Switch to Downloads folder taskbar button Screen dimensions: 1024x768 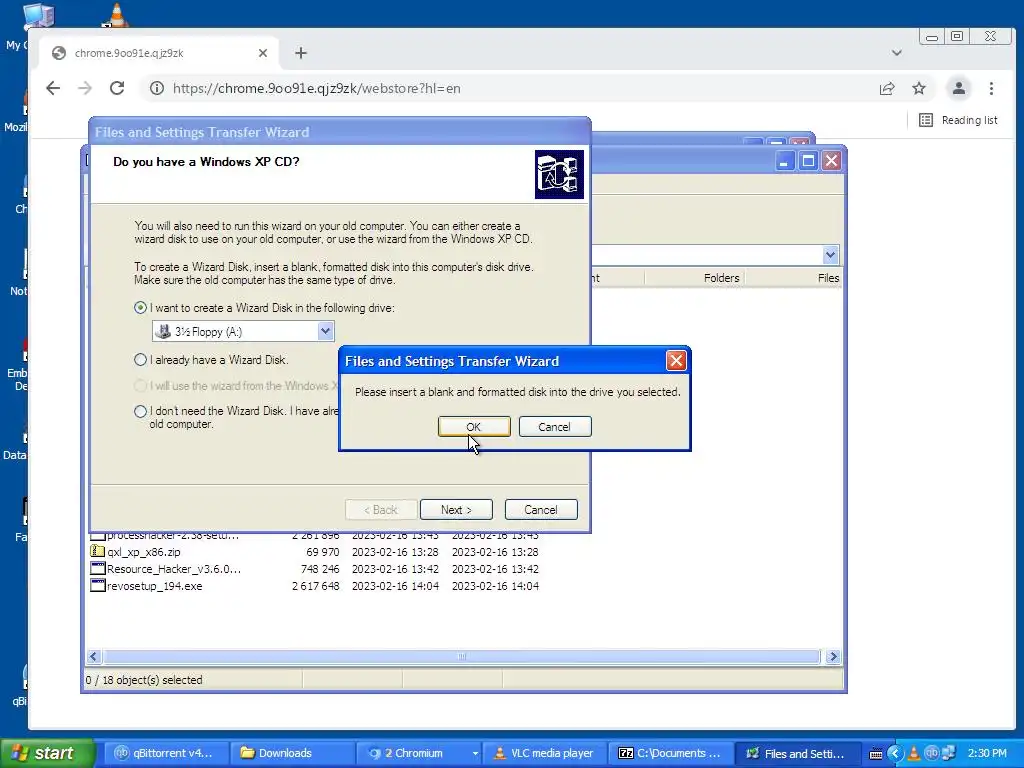coord(291,753)
